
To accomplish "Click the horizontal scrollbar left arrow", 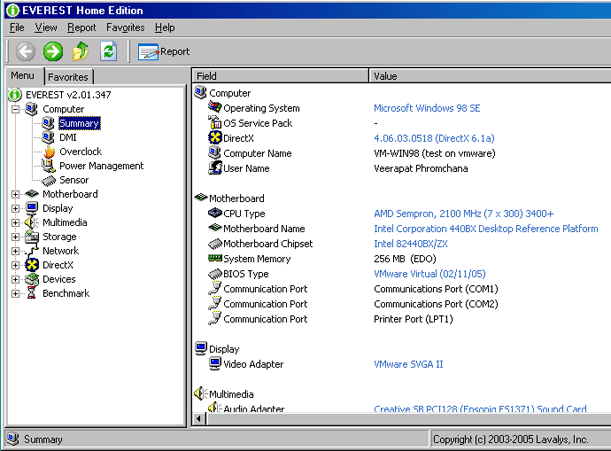I will 199,419.
